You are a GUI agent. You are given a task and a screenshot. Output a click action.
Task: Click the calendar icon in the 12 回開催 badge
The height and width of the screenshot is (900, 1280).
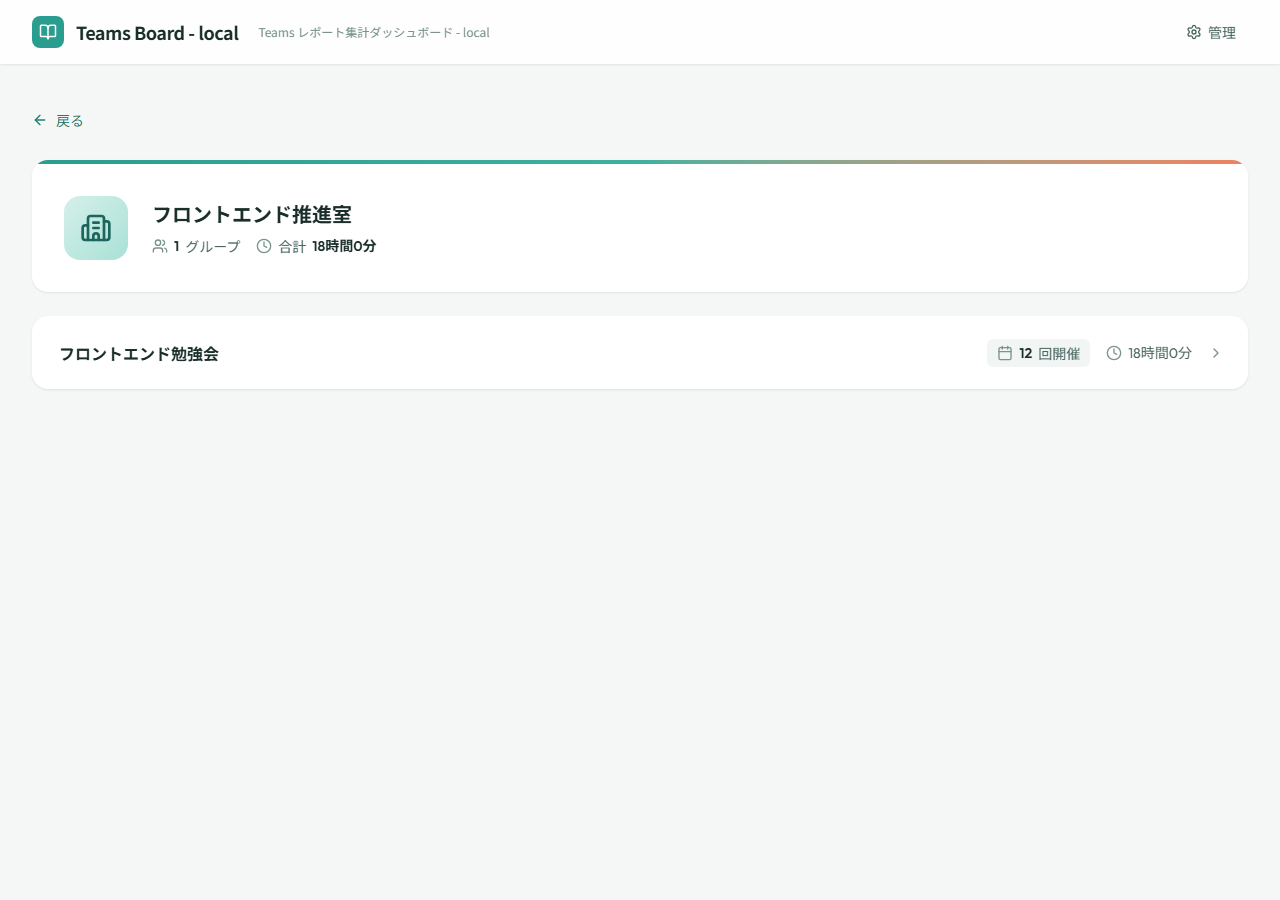pyautogui.click(x=1005, y=353)
